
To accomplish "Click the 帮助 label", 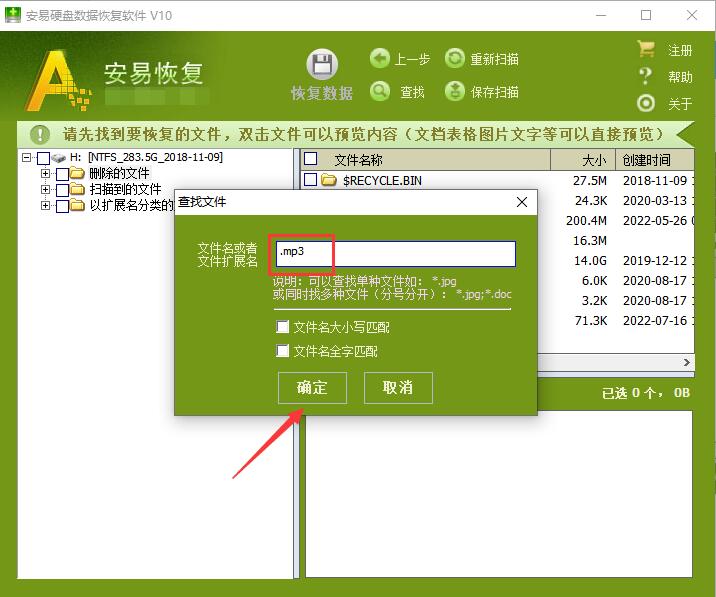I will point(680,77).
